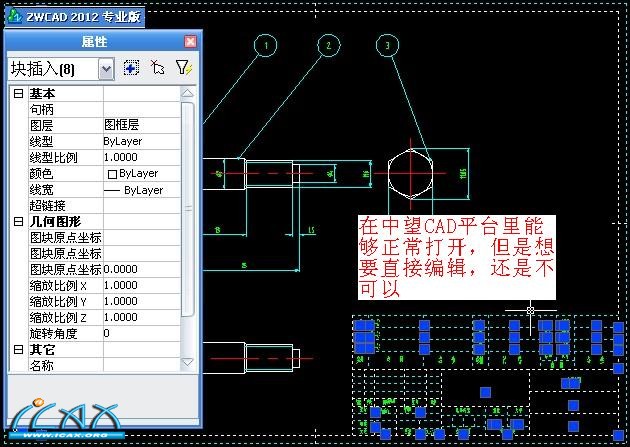Edit the 旋转角度 value 0

click(106, 333)
